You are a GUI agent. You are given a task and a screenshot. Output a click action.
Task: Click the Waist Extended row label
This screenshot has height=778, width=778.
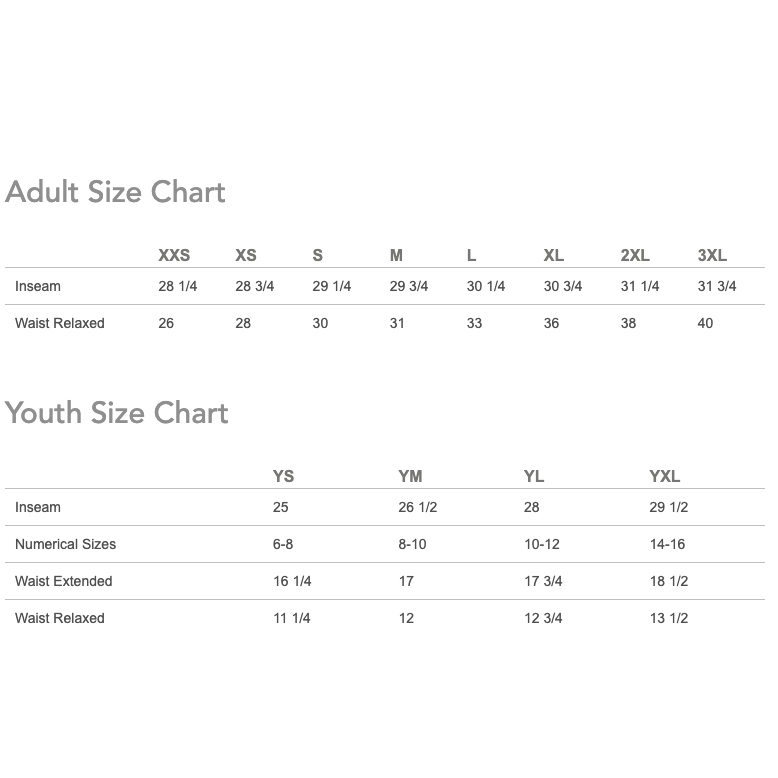63,582
